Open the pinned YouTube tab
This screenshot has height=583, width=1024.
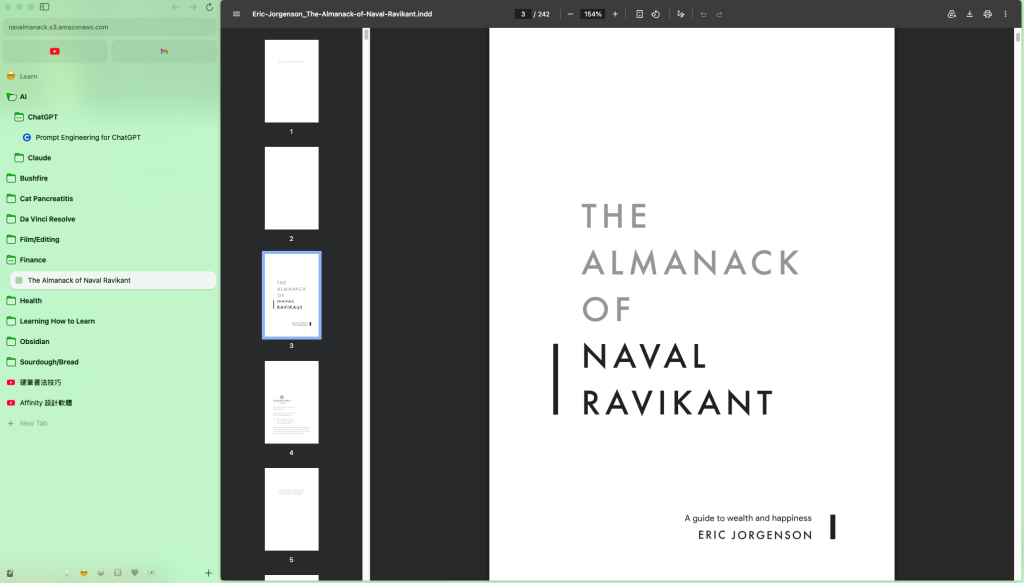click(55, 51)
